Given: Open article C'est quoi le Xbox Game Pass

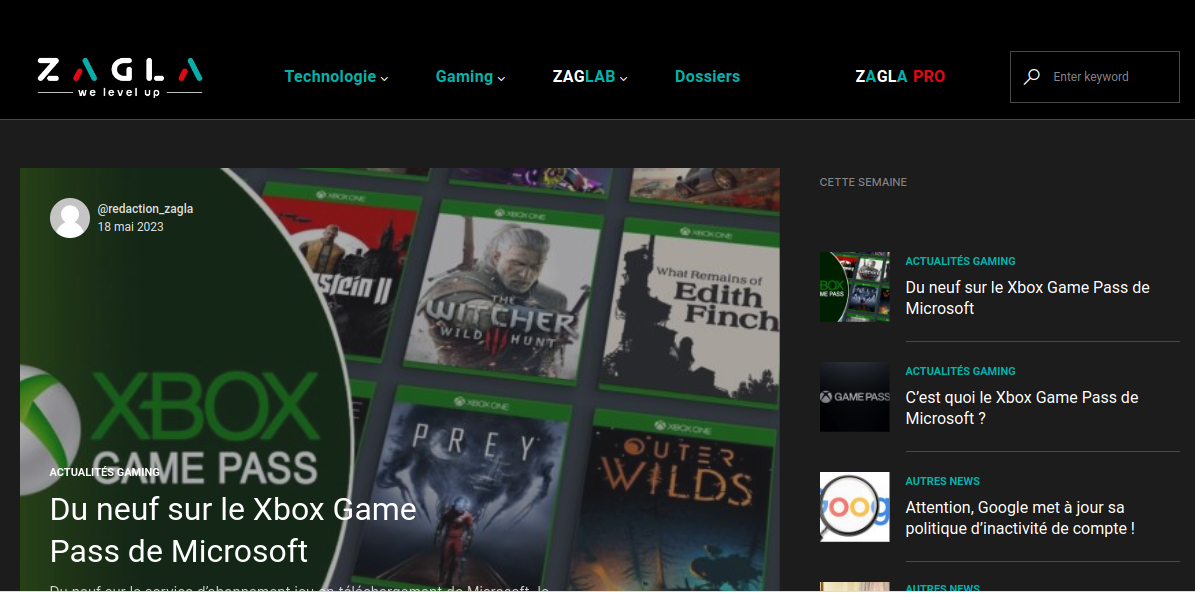Looking at the screenshot, I should 1022,408.
